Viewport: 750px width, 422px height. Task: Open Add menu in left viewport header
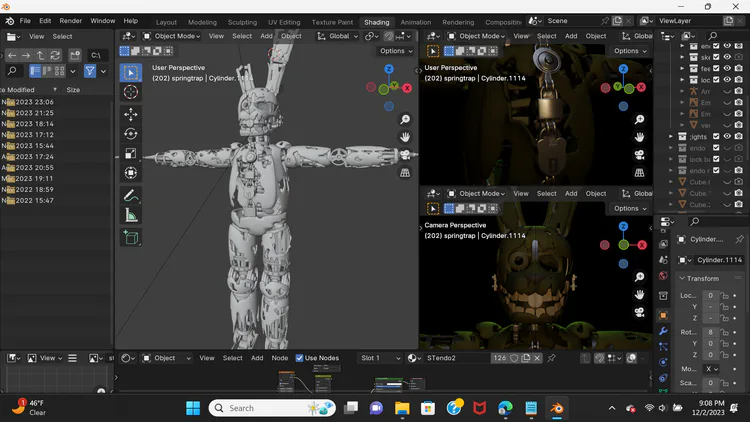[x=266, y=36]
